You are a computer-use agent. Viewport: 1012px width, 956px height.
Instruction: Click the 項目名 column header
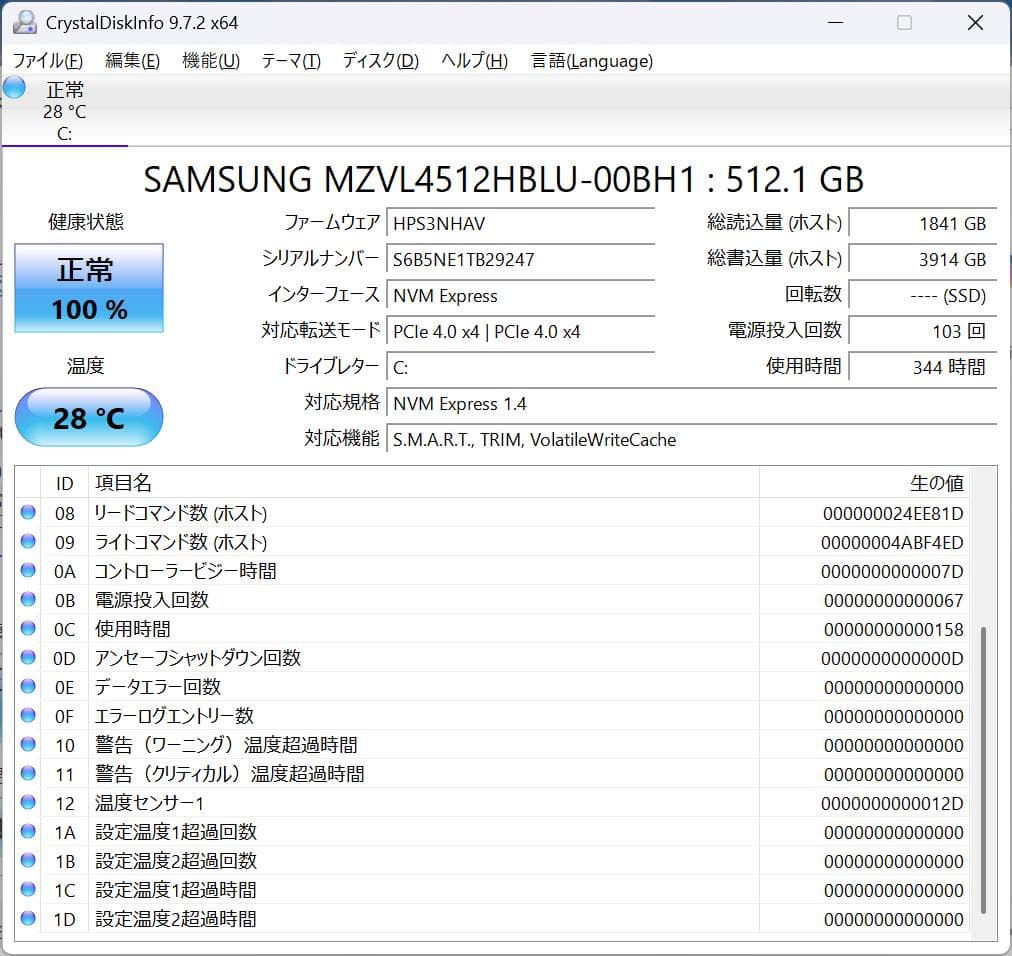point(423,483)
